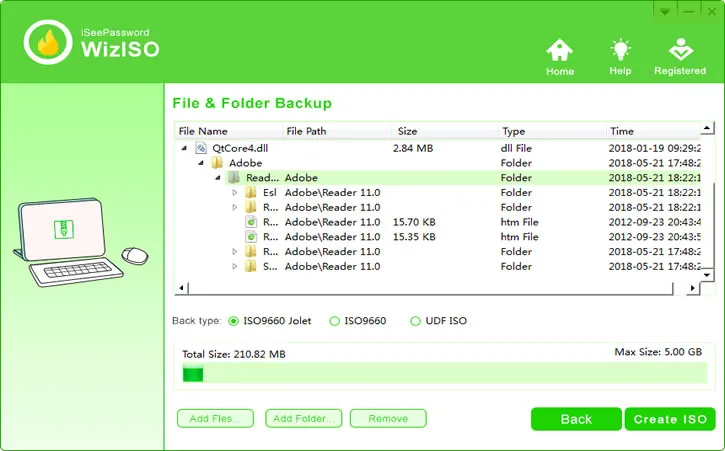Open the Home page icon

pyautogui.click(x=560, y=51)
